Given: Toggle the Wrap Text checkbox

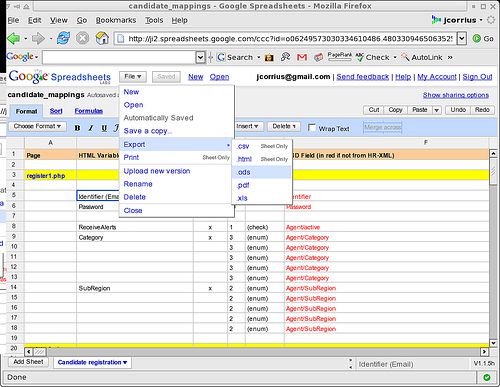Looking at the screenshot, I should 312,128.
